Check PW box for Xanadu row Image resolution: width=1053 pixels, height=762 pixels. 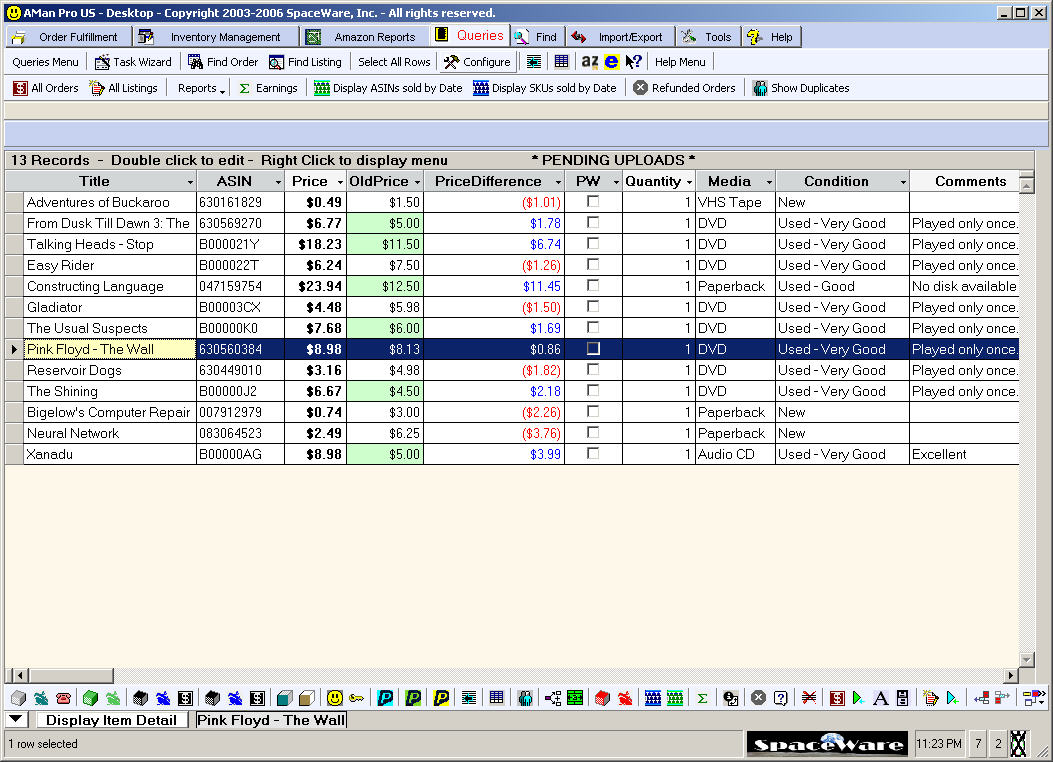(x=593, y=454)
